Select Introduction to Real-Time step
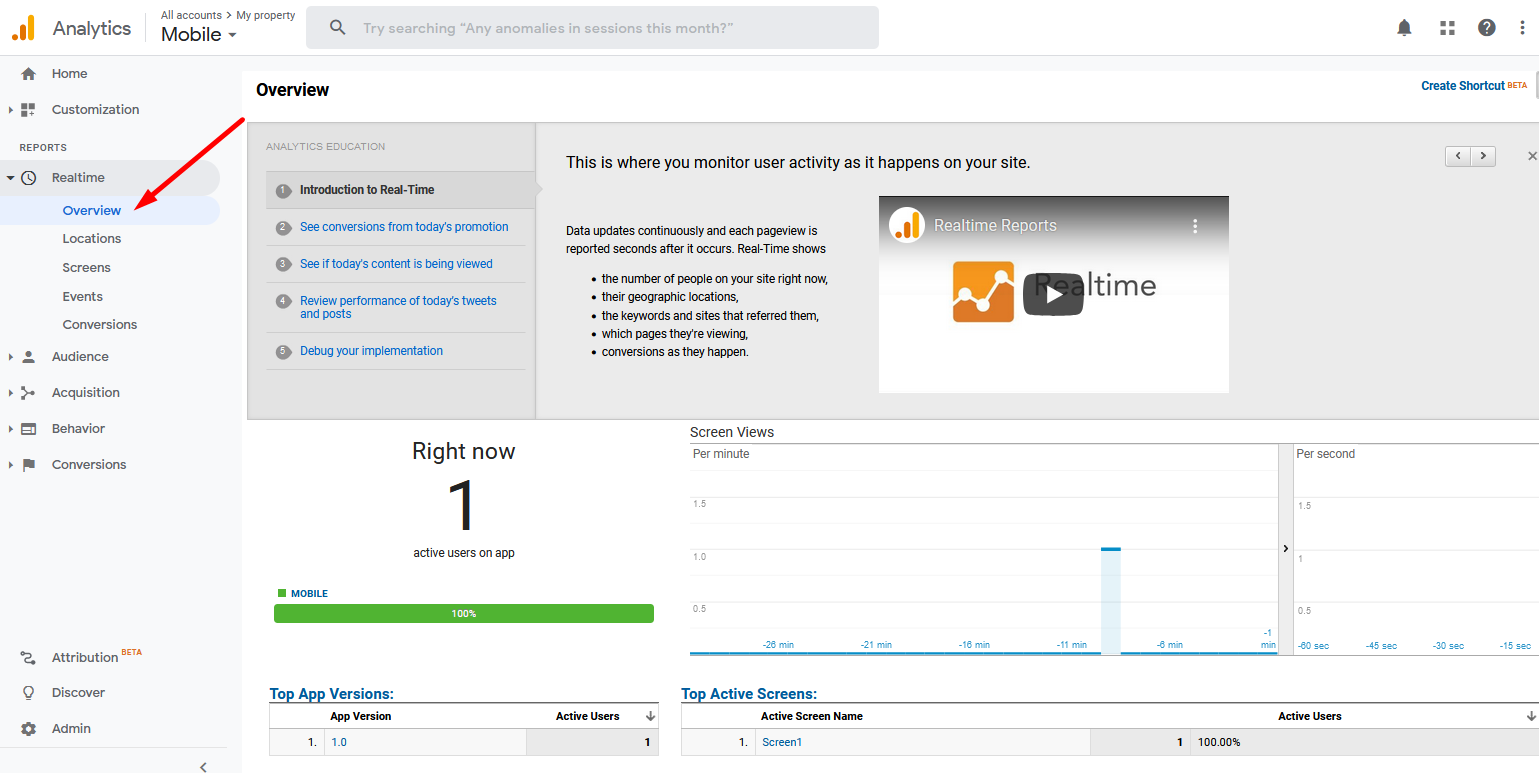 [x=367, y=190]
